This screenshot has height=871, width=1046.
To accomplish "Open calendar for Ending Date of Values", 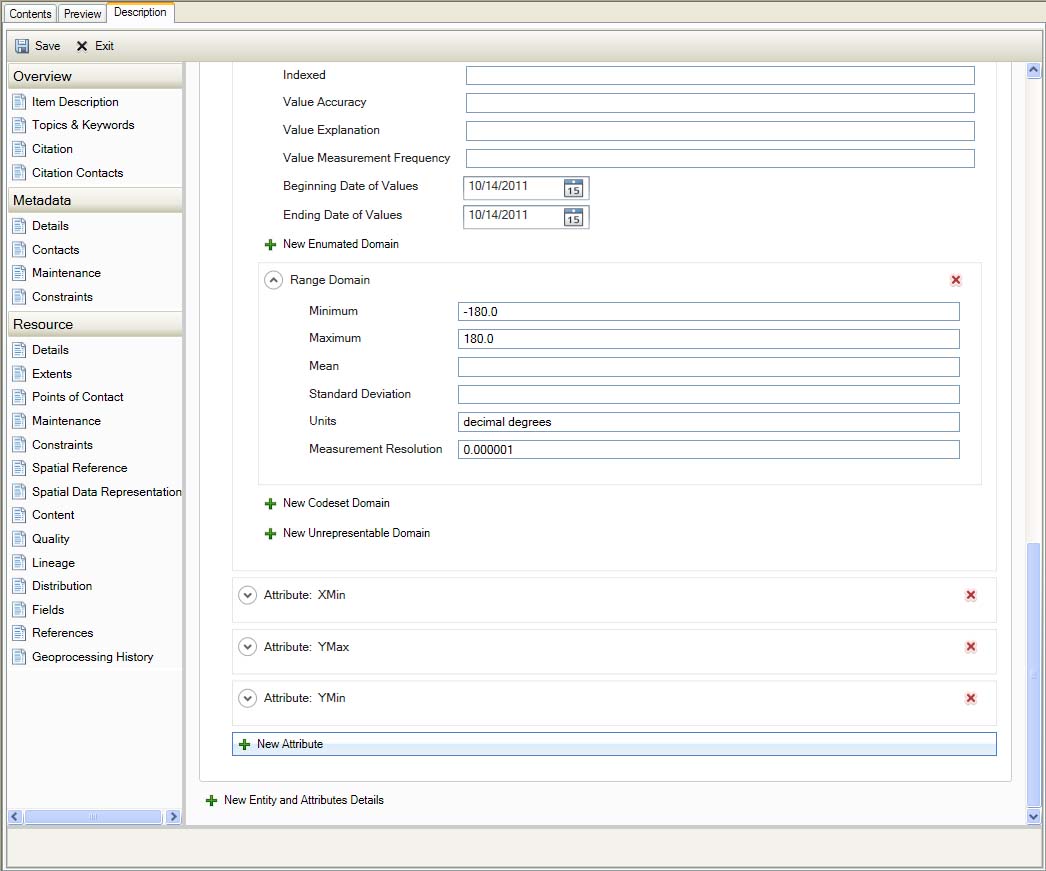I will tap(573, 217).
